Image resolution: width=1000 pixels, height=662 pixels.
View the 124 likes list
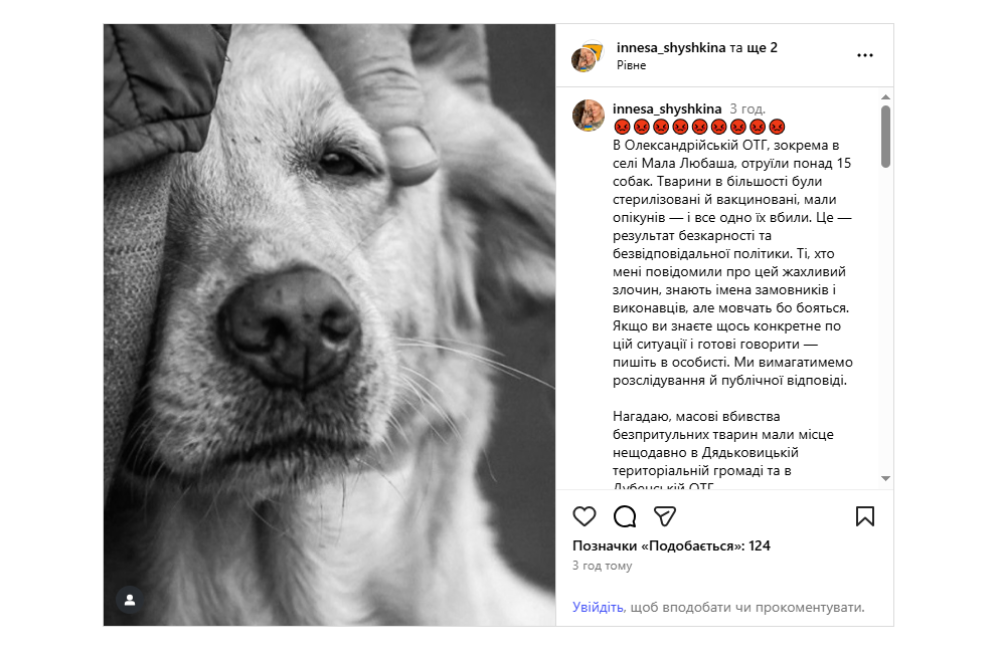click(x=671, y=546)
